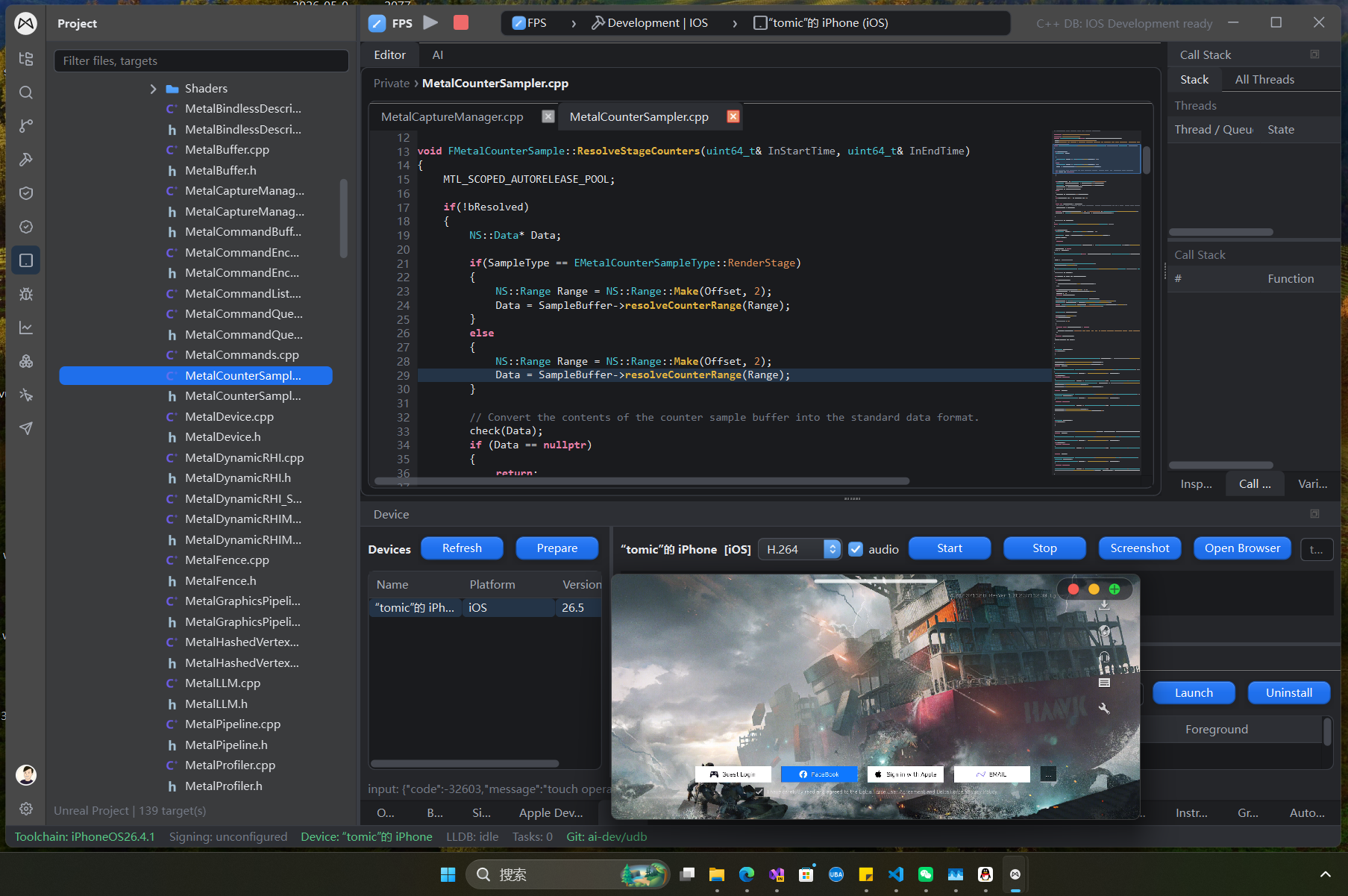The width and height of the screenshot is (1348, 896).
Task: Click the Uninstall button
Action: coord(1289,693)
